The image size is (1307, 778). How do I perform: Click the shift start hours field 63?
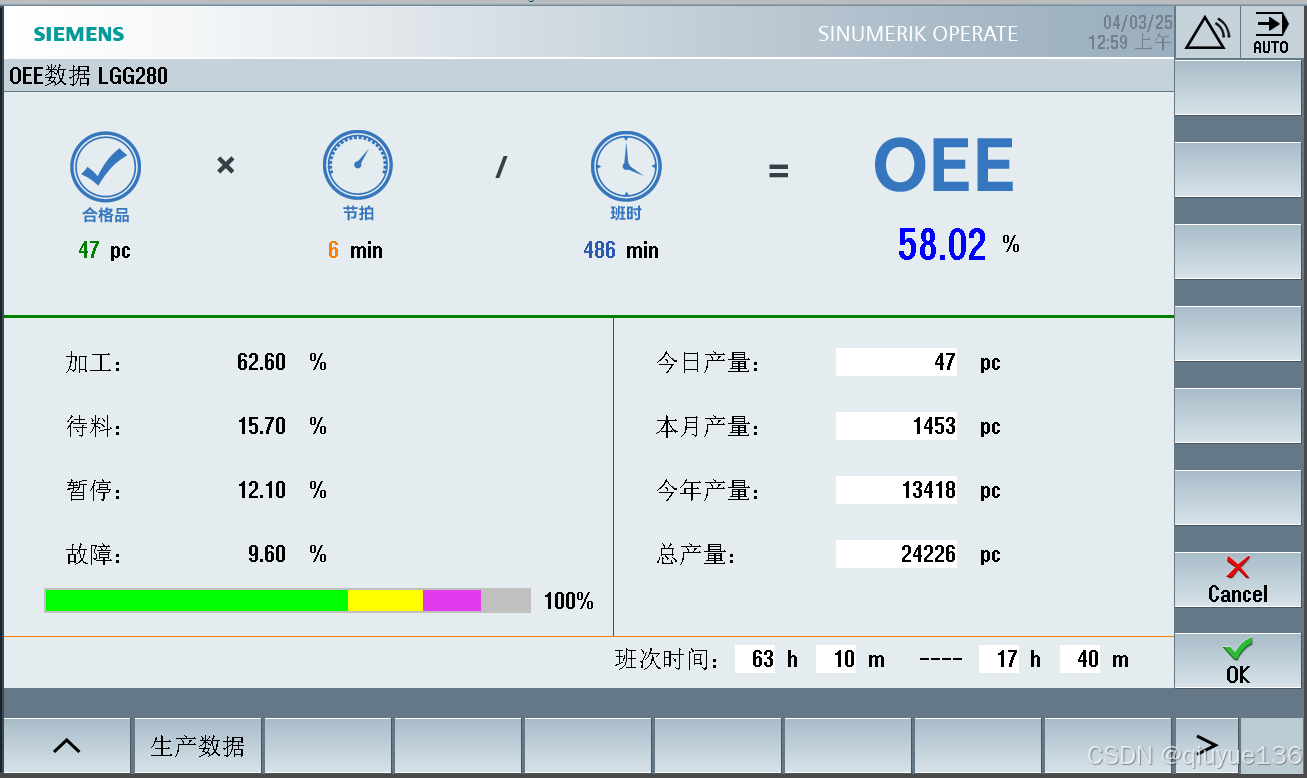coord(755,659)
